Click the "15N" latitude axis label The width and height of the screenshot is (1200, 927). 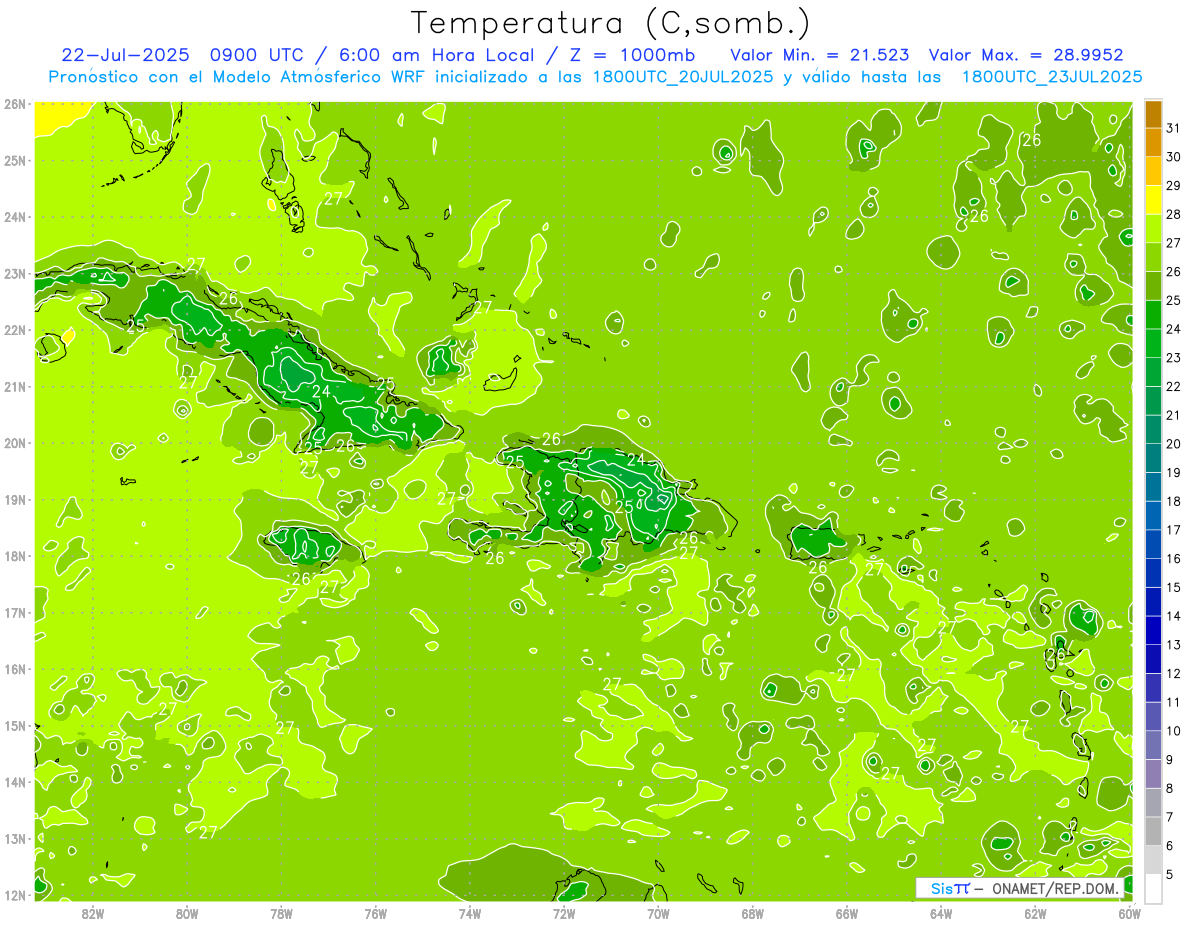[14, 726]
